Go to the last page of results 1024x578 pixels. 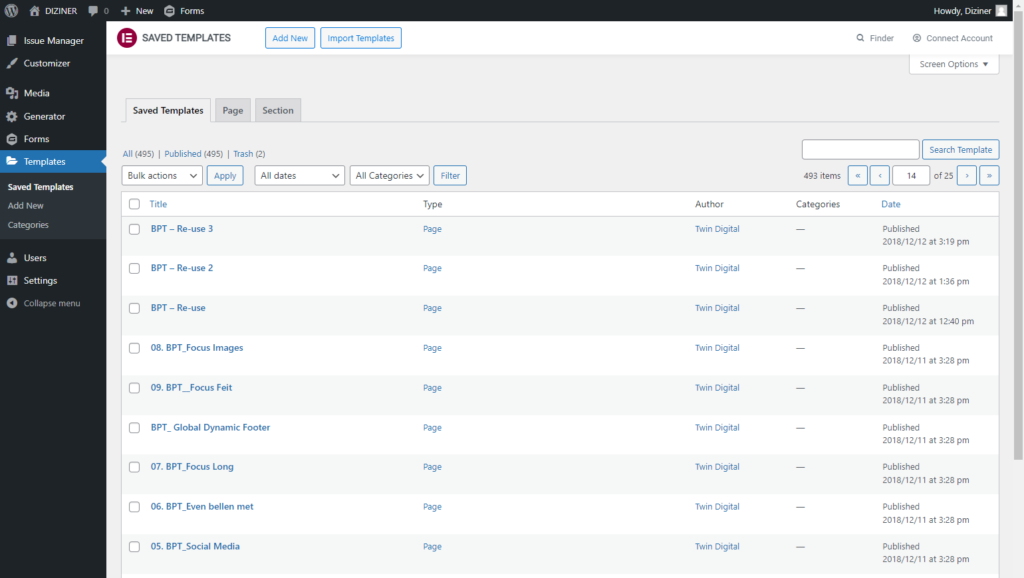989,175
